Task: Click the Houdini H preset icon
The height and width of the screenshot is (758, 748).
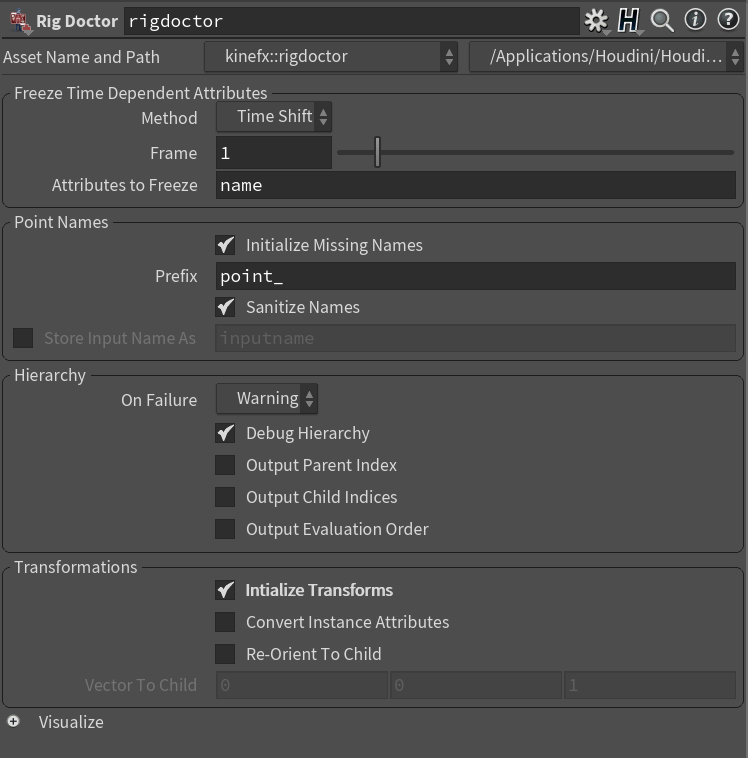Action: pos(628,20)
